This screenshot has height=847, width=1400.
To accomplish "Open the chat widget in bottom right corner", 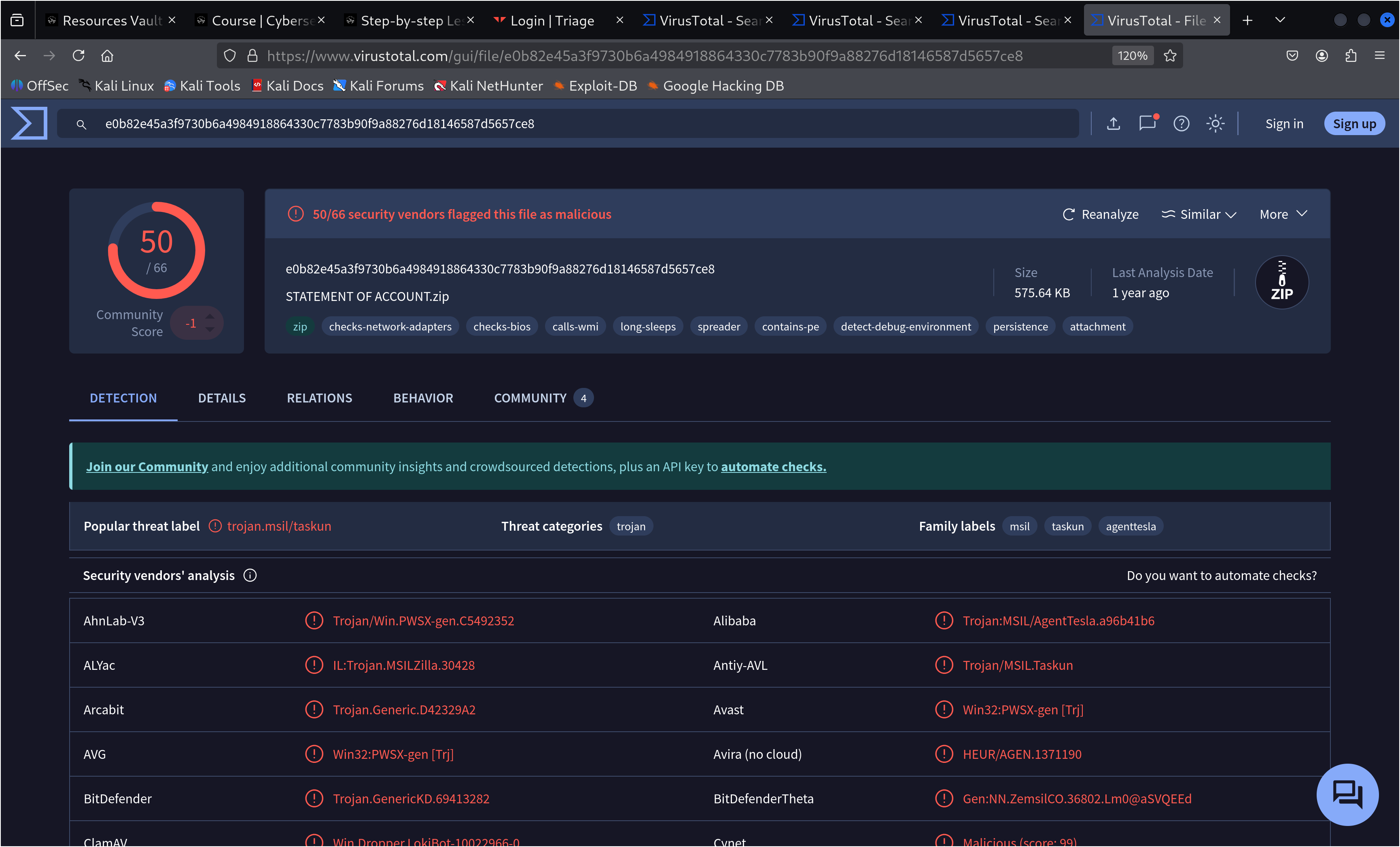I will click(x=1347, y=795).
